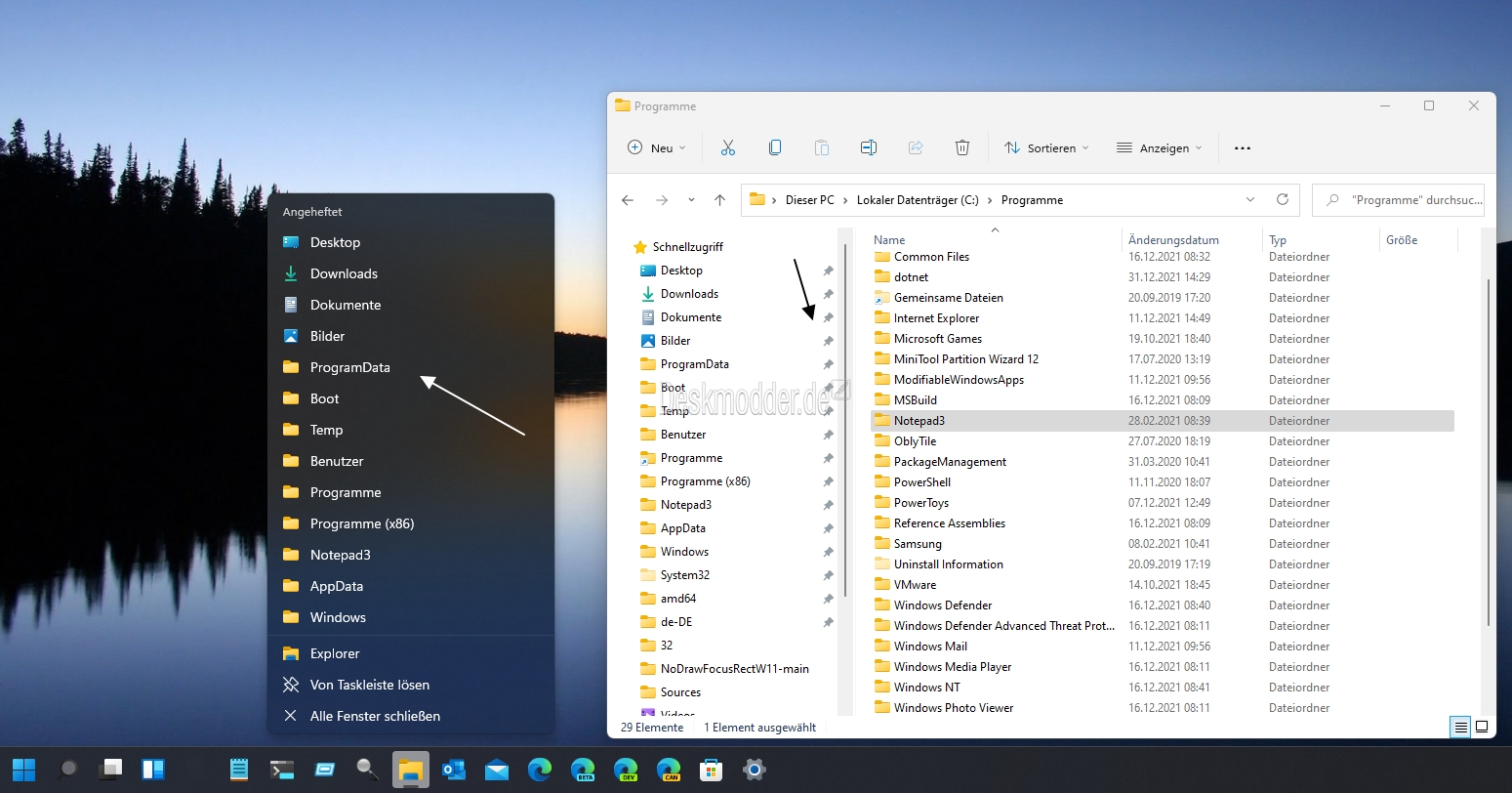Click the Copy icon in Explorer toolbar

tap(775, 147)
